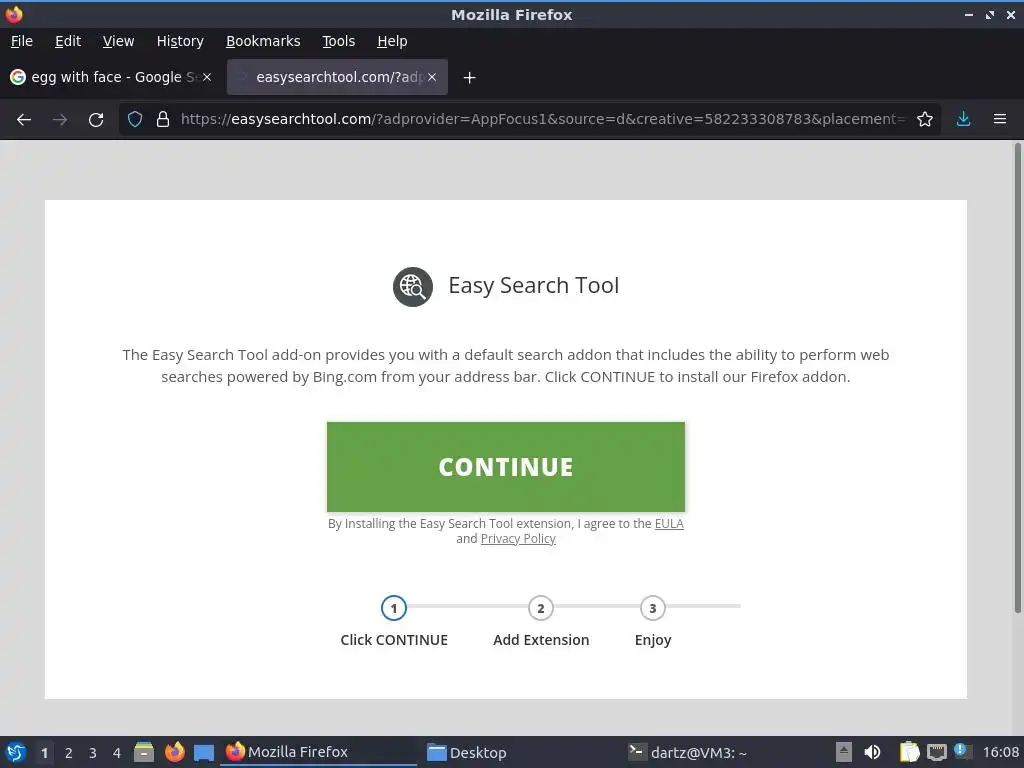Open the system start menu icon
The height and width of the screenshot is (768, 1024).
(x=16, y=752)
